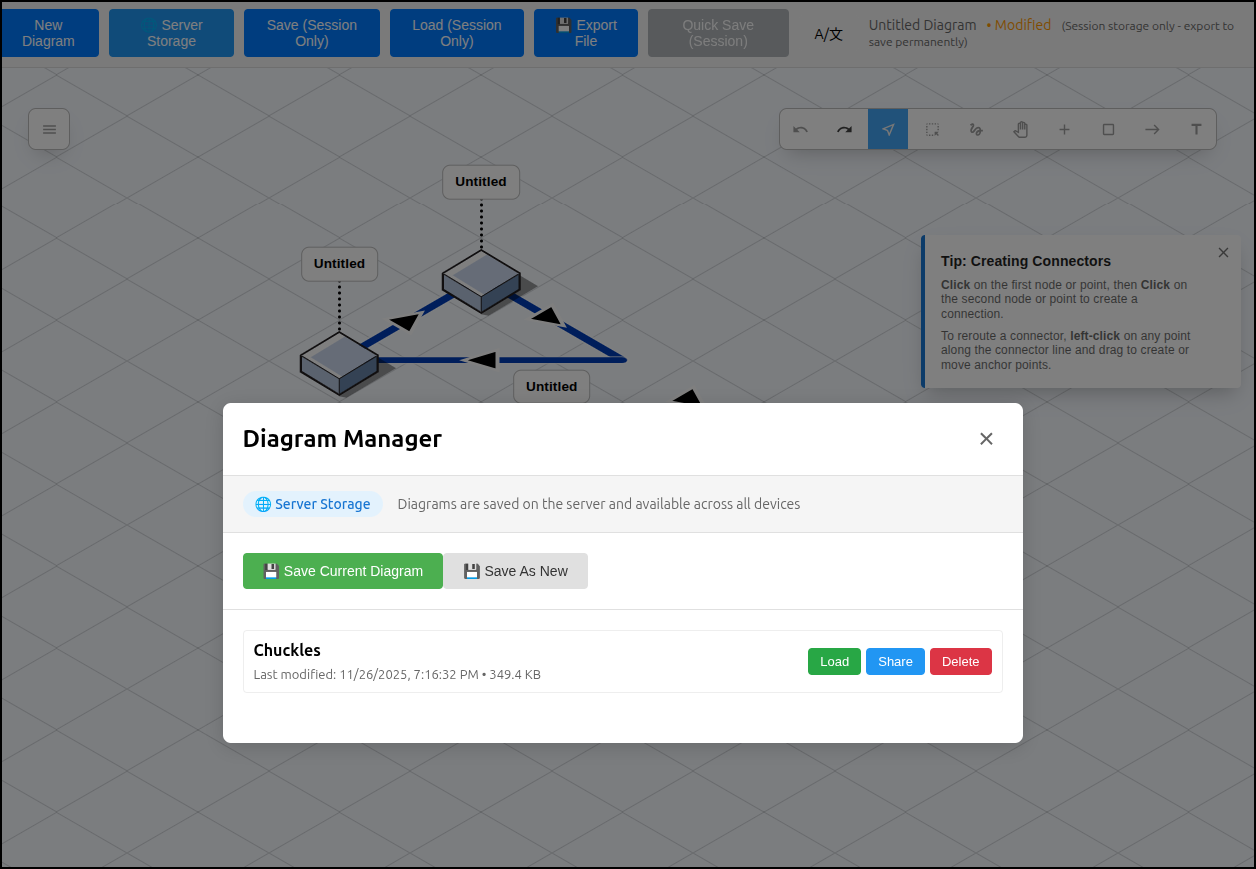Click the undo arrow in toolbar

(x=800, y=130)
